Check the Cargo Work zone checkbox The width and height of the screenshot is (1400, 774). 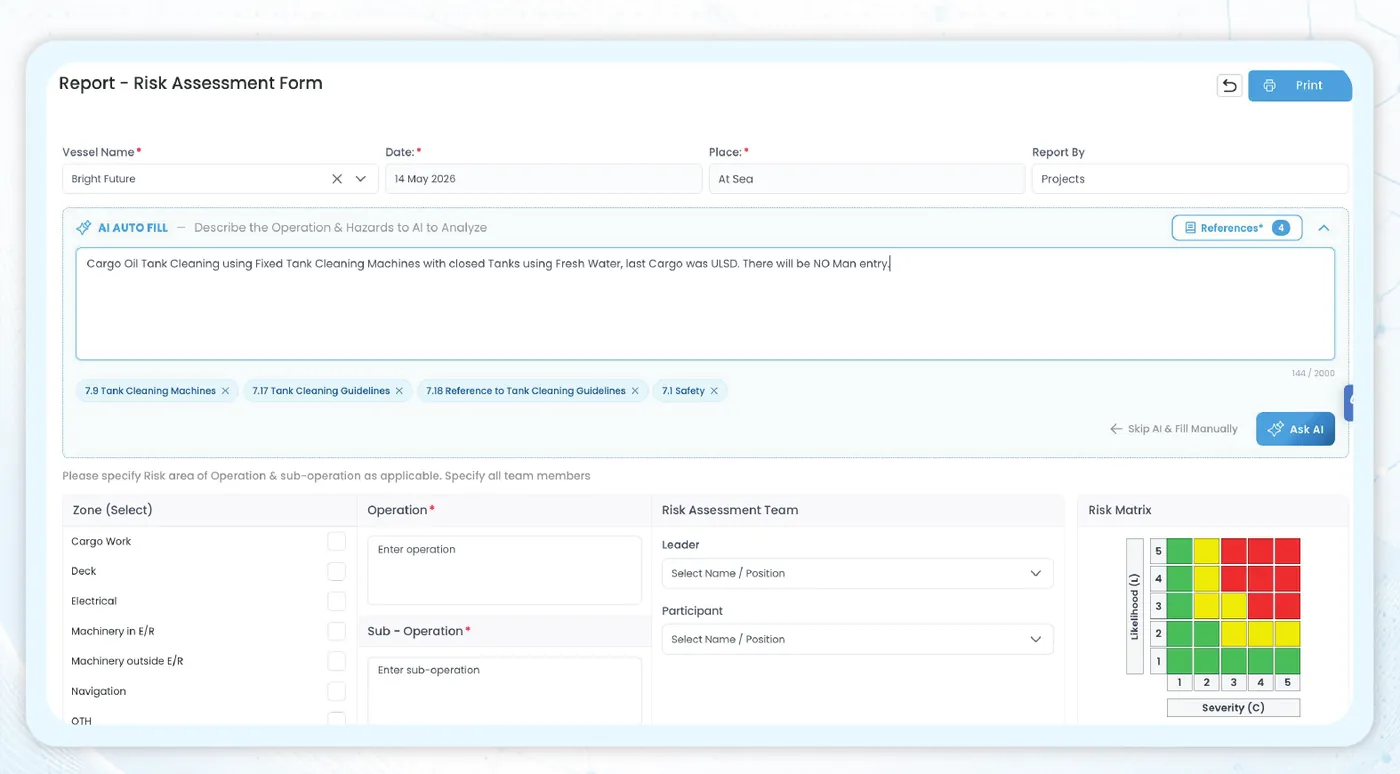336,541
